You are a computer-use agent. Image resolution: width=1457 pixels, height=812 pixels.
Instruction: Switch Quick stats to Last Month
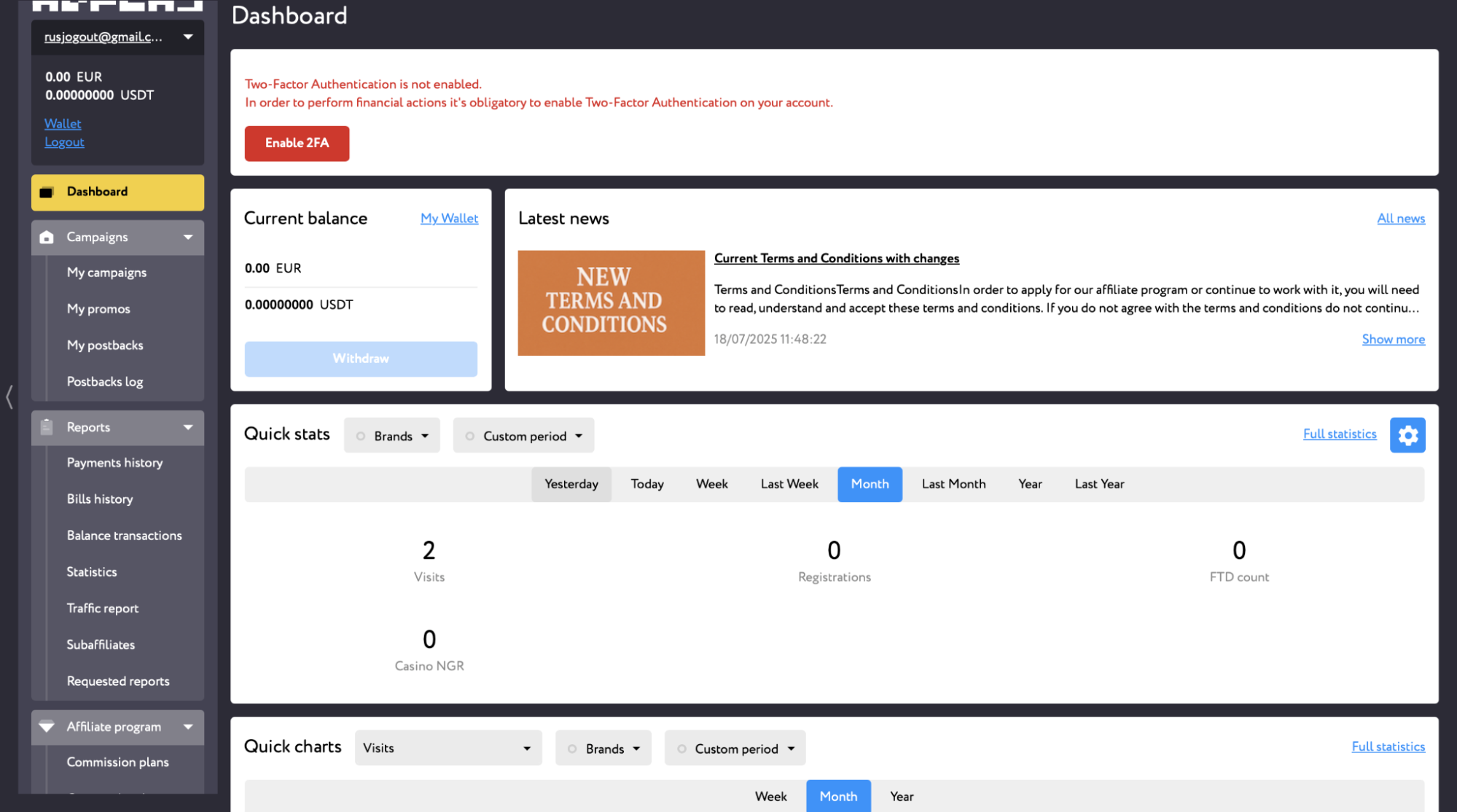(x=953, y=484)
